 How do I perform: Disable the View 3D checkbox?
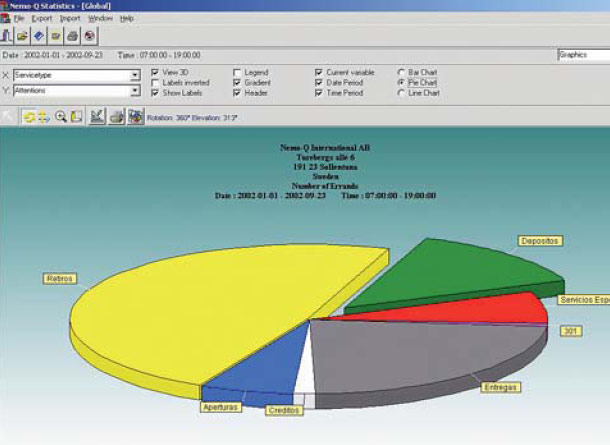click(154, 73)
